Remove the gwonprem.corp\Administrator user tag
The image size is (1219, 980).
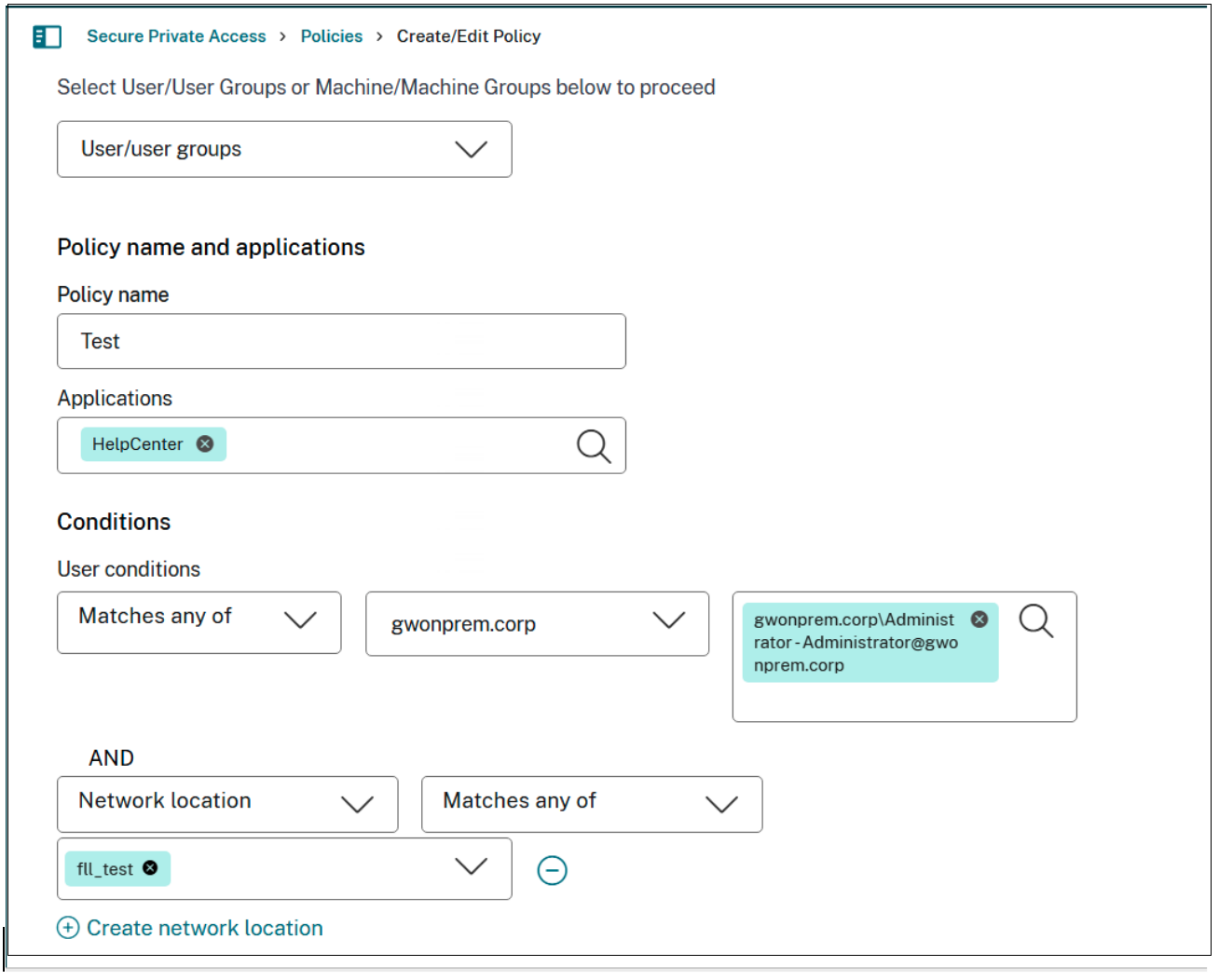(979, 619)
